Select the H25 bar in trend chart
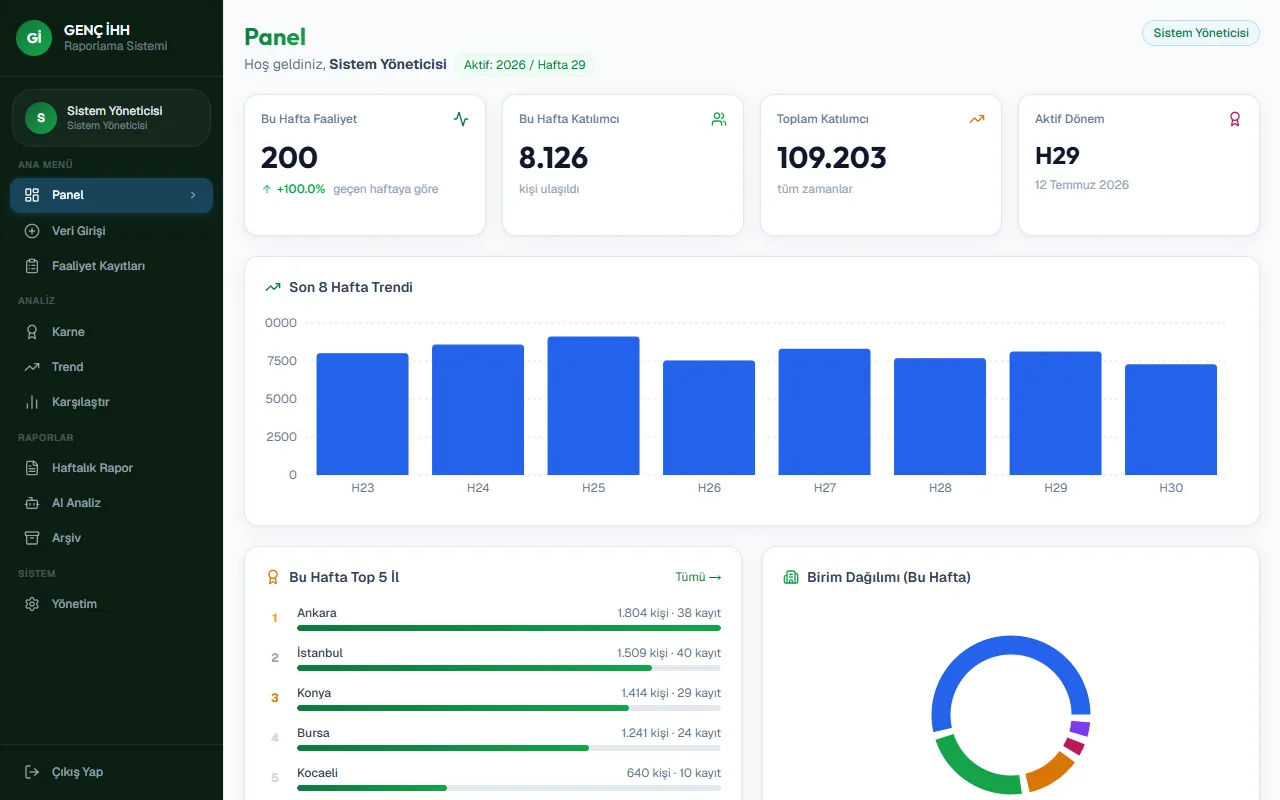The height and width of the screenshot is (800, 1280). coord(593,405)
